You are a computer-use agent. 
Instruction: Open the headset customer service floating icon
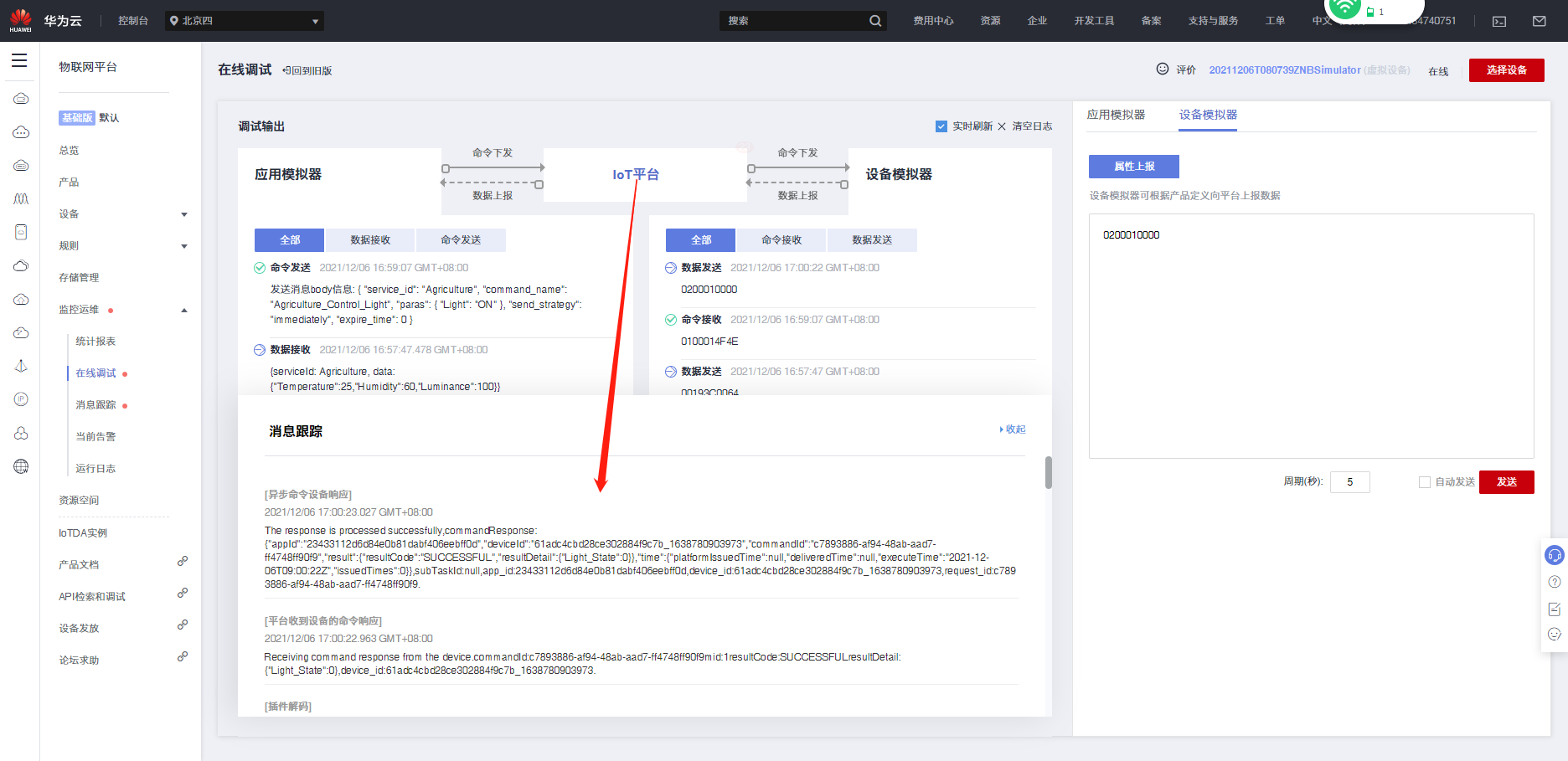tap(1555, 555)
